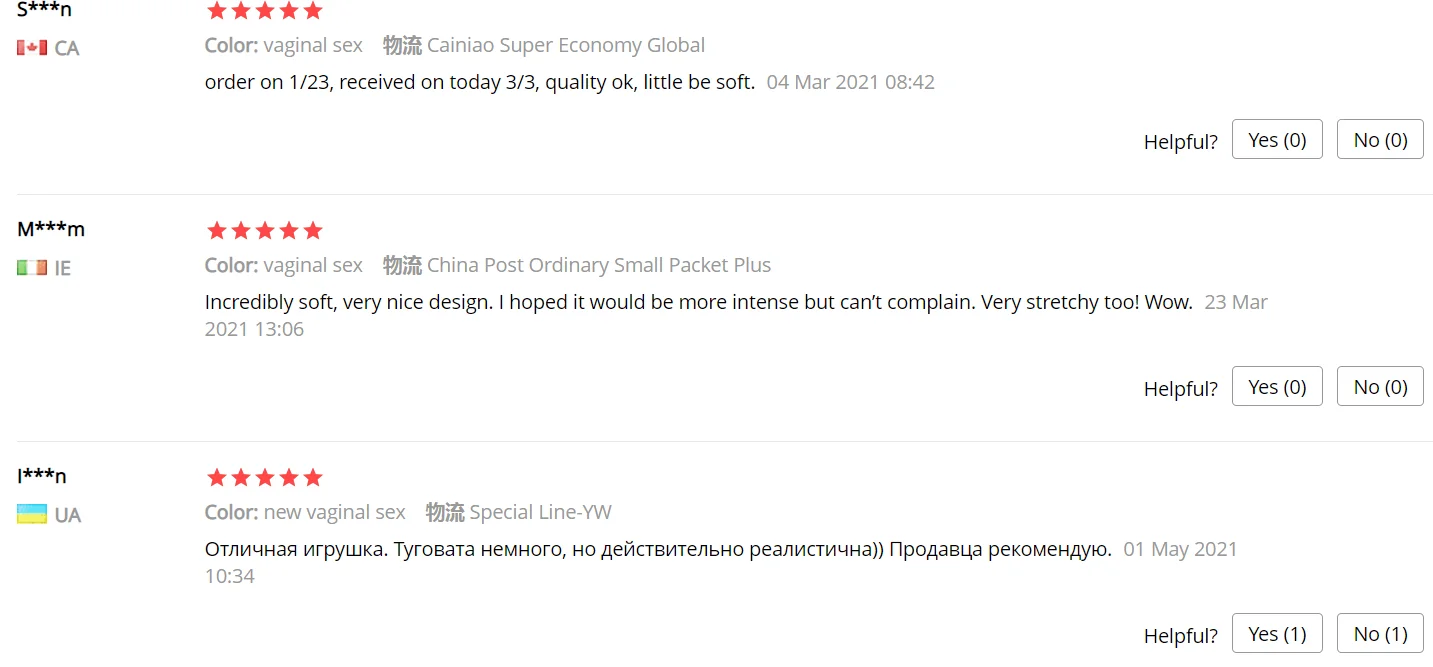Click Yes (1) on the Ukrainian review
Screen dimensions: 1433x667
pos(1276,634)
